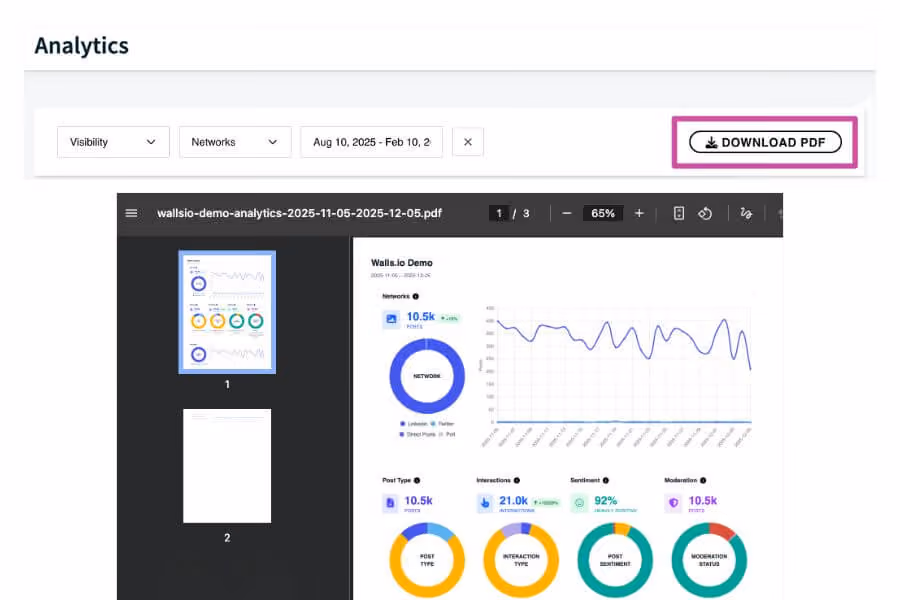Click the interactions pointer icon beside 21.0k
Screen dimensions: 900x600
click(x=485, y=503)
